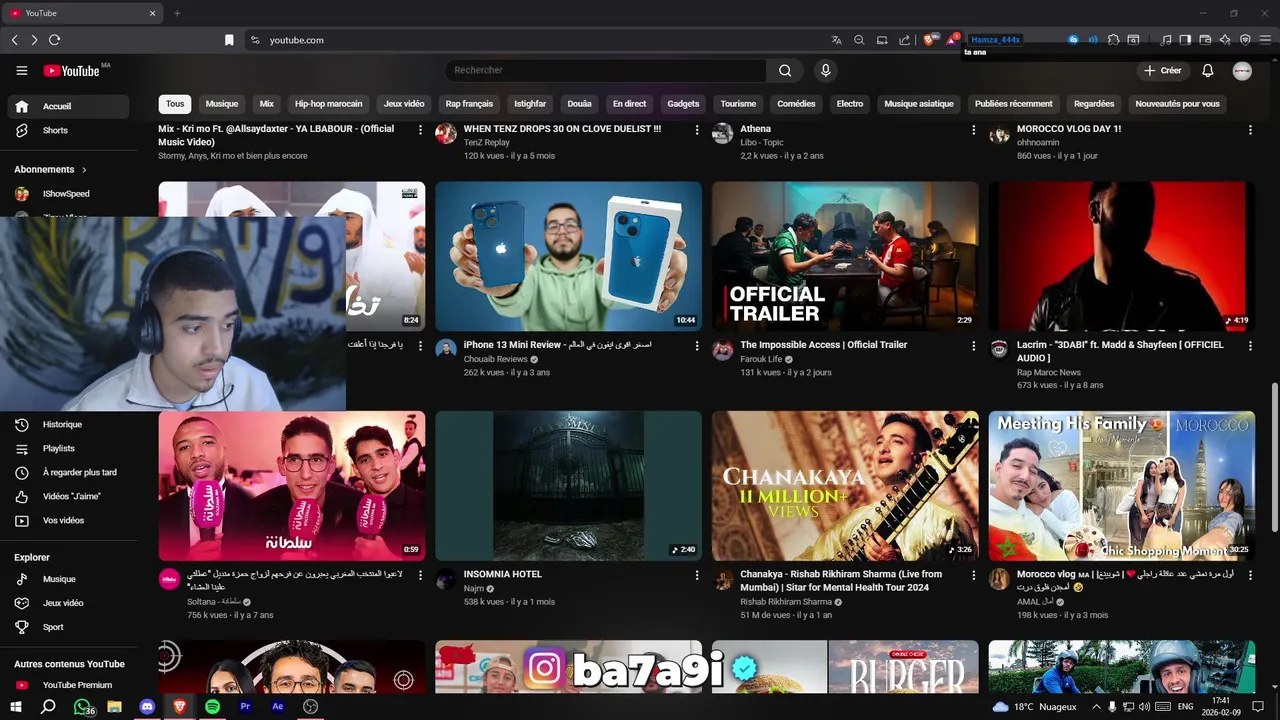The height and width of the screenshot is (720, 1280).
Task: Open the Brave wallet icon
Action: point(1205,40)
